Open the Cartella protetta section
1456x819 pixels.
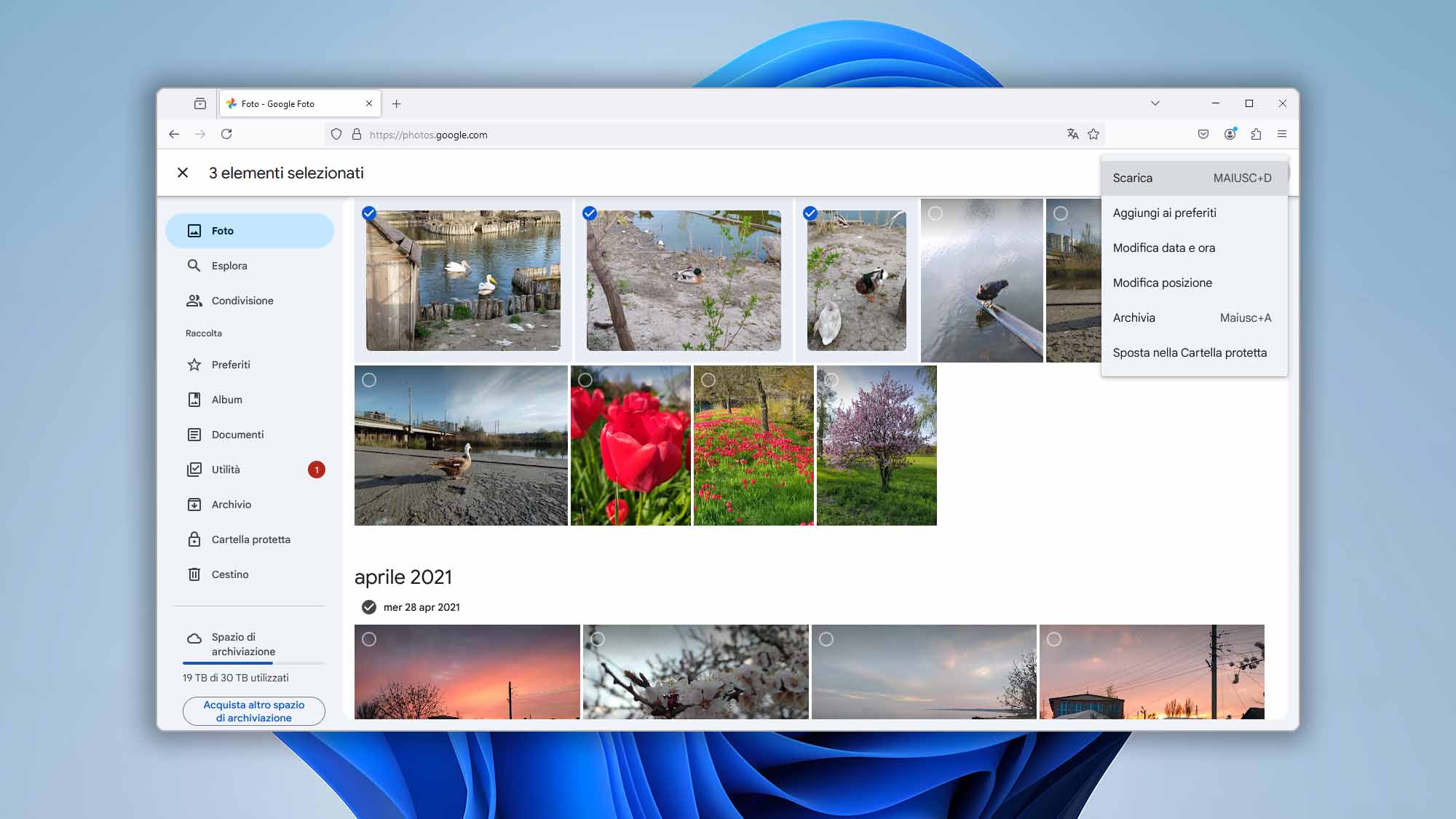coord(251,539)
